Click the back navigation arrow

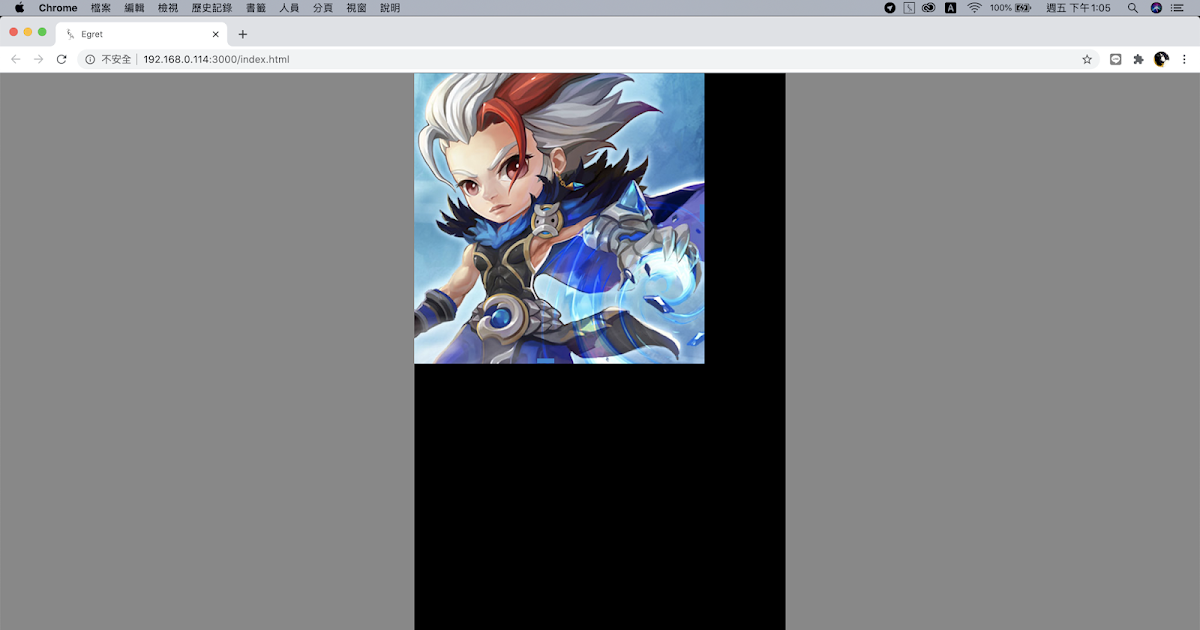pyautogui.click(x=15, y=59)
